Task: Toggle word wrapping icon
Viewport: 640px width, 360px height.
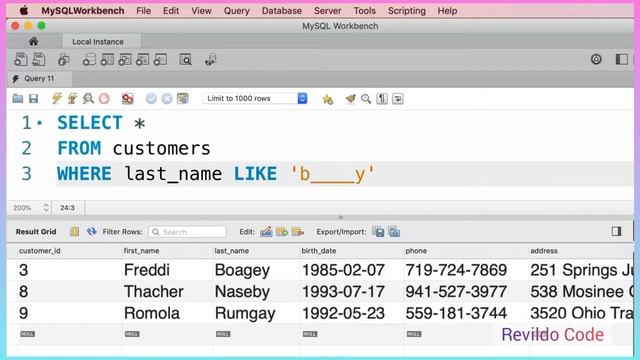Action: coord(398,98)
